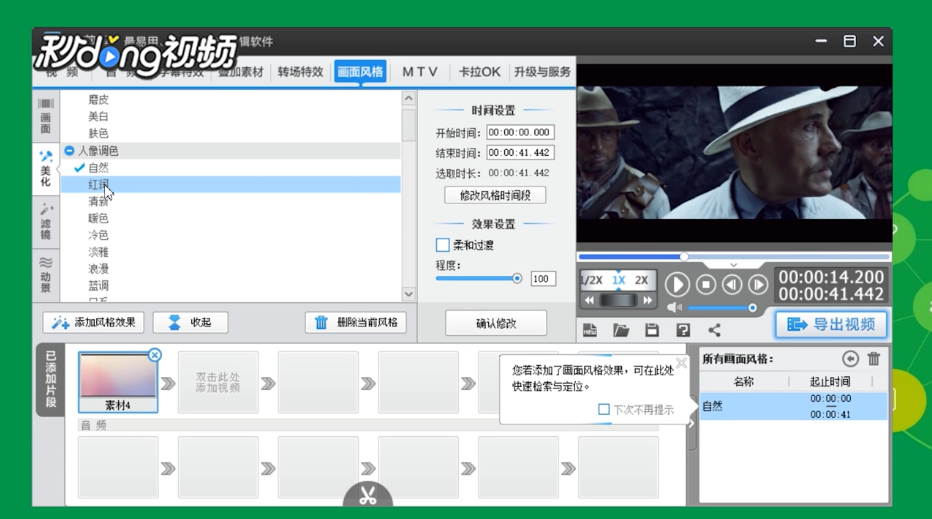Viewport: 932px width, 519px height.
Task: Select the 美化 side category
Action: tap(45, 169)
